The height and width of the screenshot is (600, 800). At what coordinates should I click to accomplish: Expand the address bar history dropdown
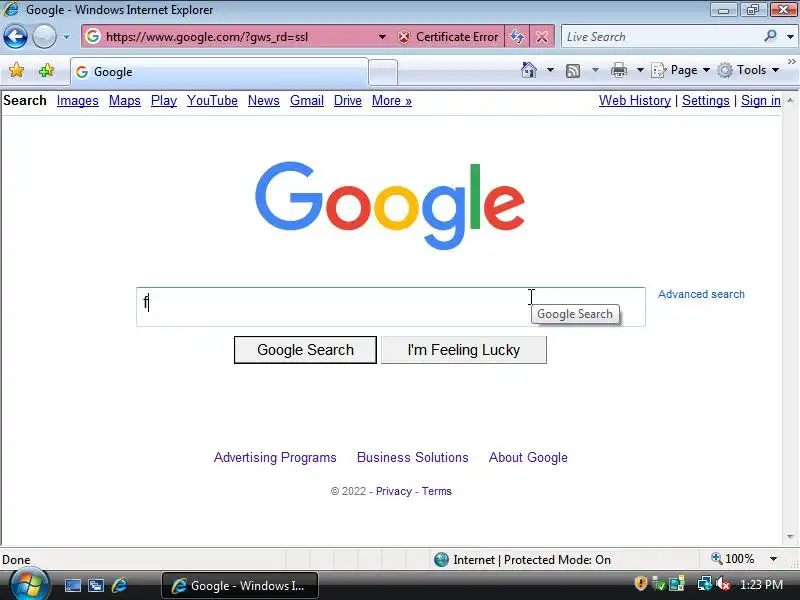pyautogui.click(x=382, y=37)
